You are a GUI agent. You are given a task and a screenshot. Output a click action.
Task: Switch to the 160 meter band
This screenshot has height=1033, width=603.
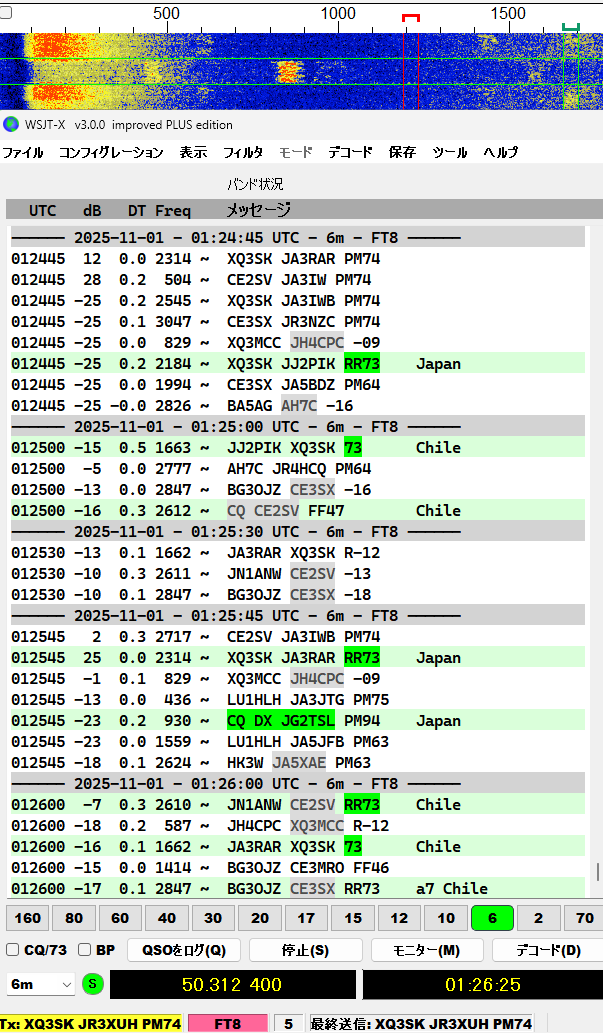pyautogui.click(x=29, y=918)
